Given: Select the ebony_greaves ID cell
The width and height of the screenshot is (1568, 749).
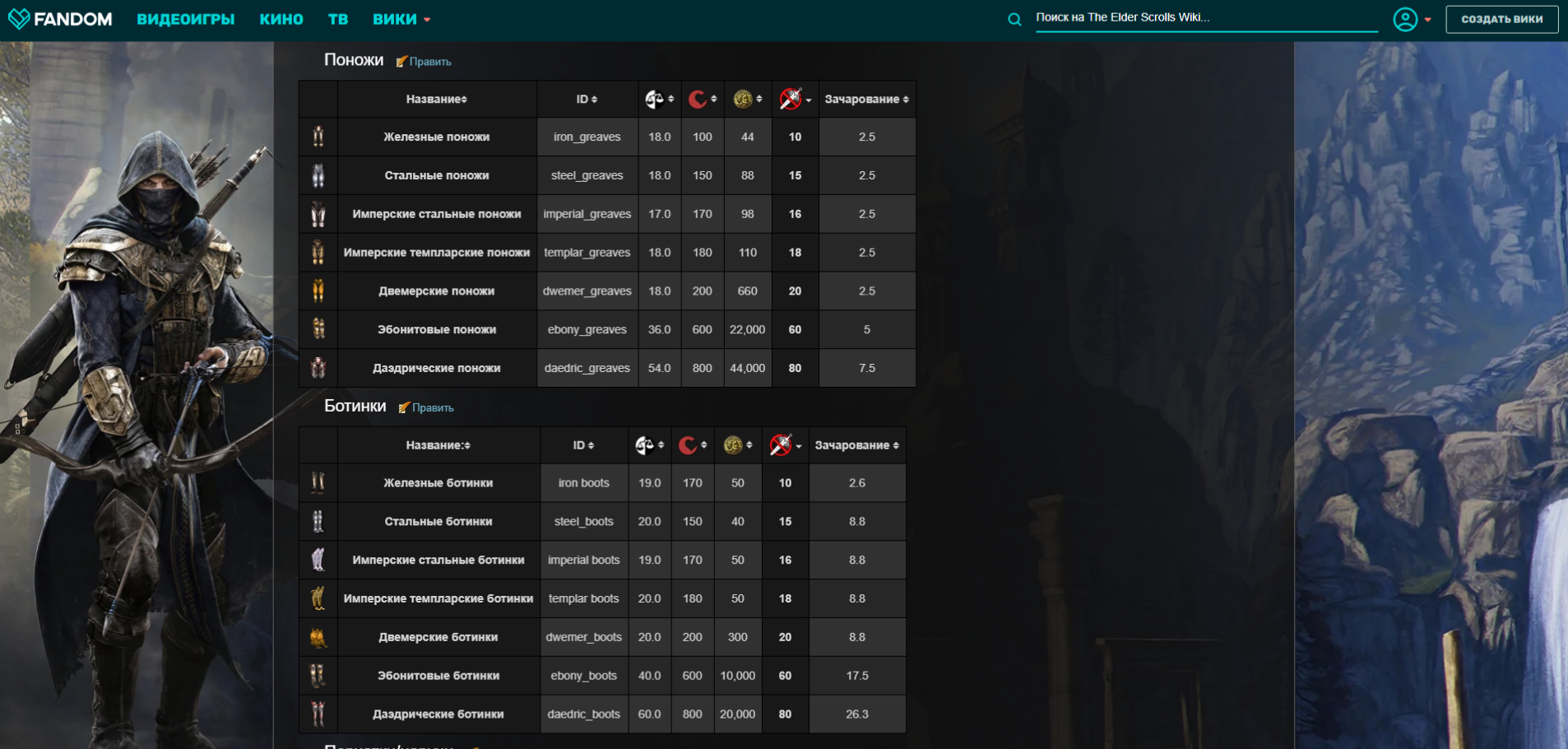Looking at the screenshot, I should (587, 329).
